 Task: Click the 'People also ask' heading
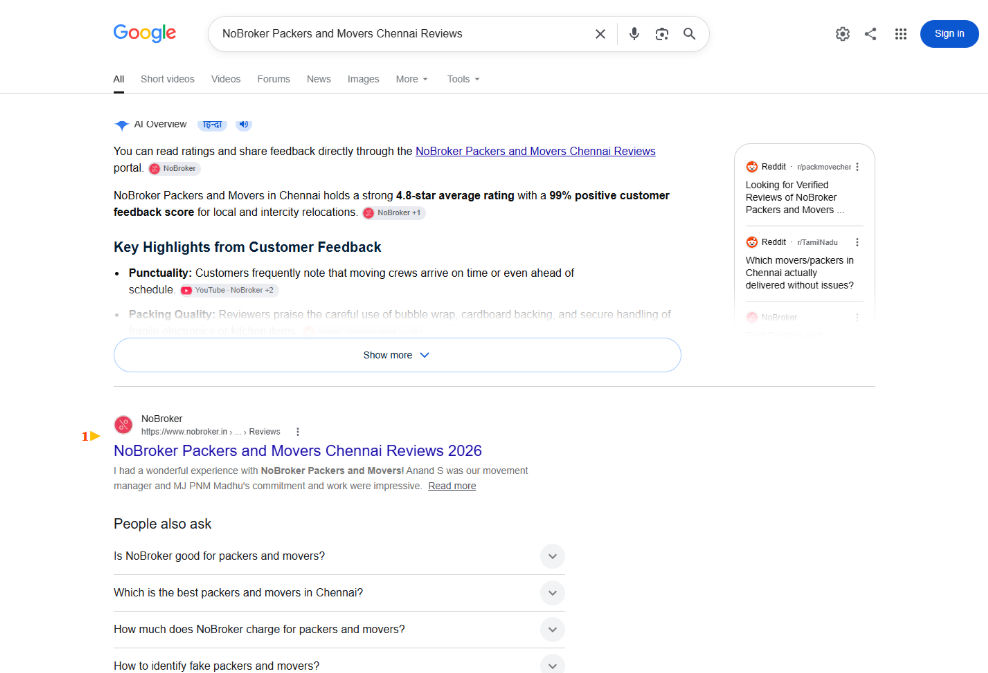point(163,524)
